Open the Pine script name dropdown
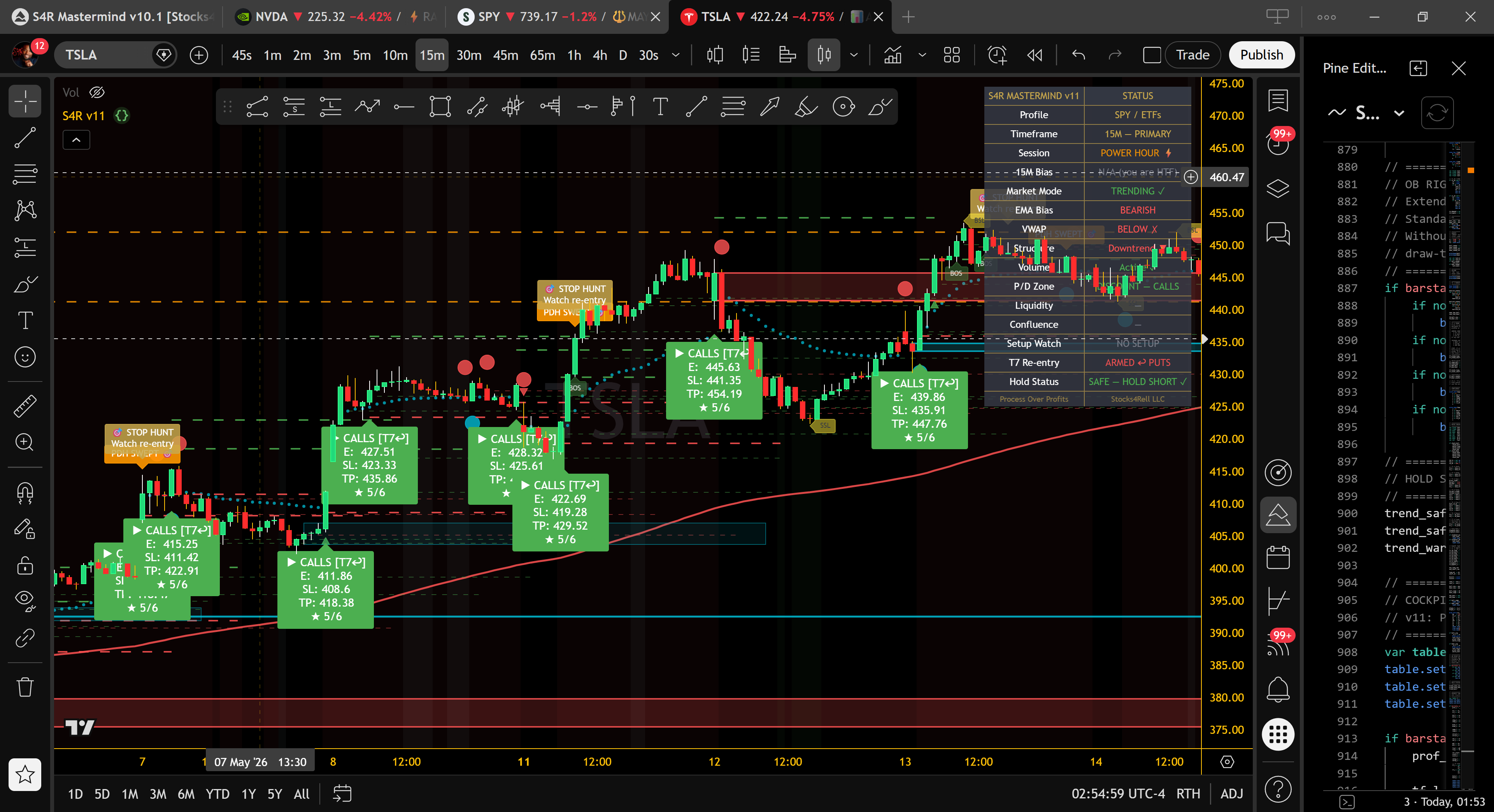The width and height of the screenshot is (1494, 812). pos(1399,113)
